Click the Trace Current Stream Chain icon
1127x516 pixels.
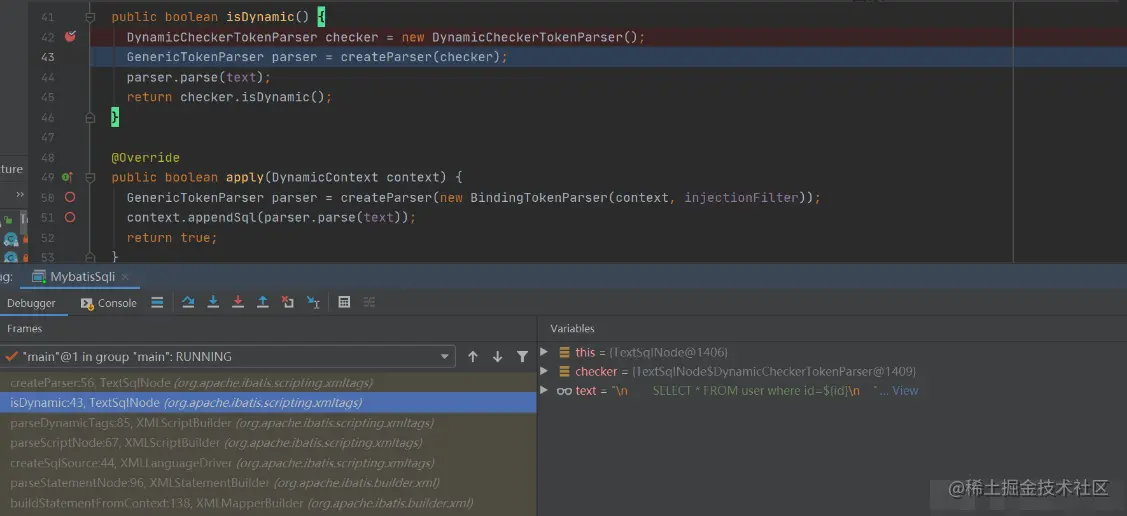point(369,303)
